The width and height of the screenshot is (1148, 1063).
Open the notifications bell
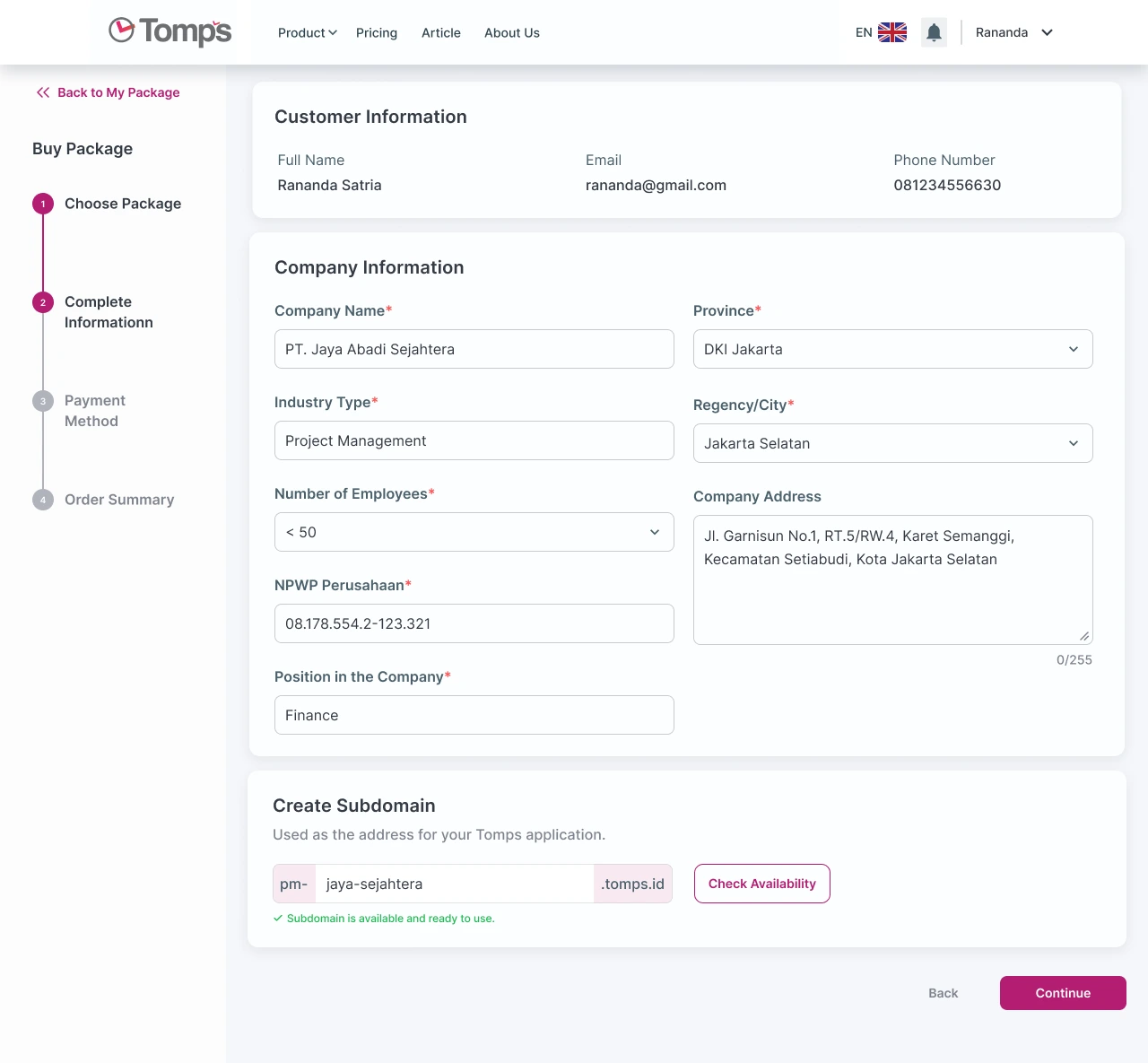(934, 32)
